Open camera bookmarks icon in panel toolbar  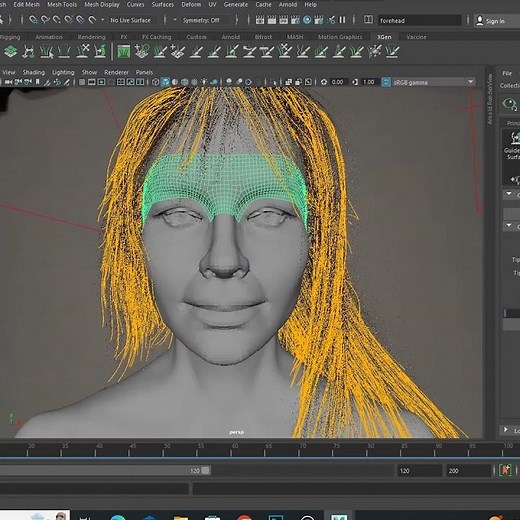tap(37, 82)
